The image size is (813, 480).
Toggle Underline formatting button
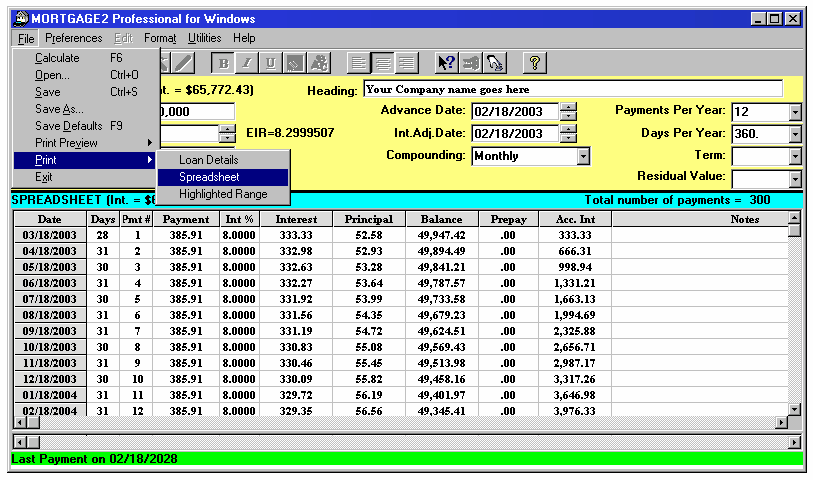click(x=270, y=63)
